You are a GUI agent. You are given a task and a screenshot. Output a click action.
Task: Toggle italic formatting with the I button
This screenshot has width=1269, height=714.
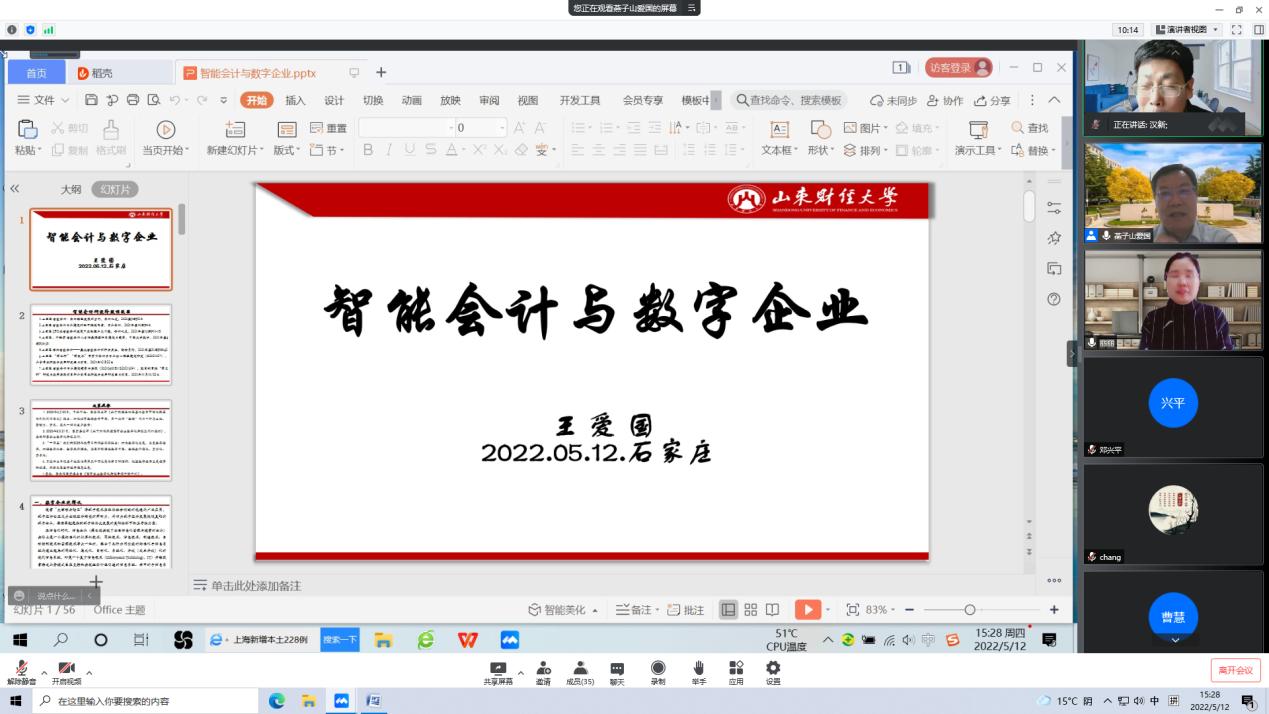(x=386, y=148)
